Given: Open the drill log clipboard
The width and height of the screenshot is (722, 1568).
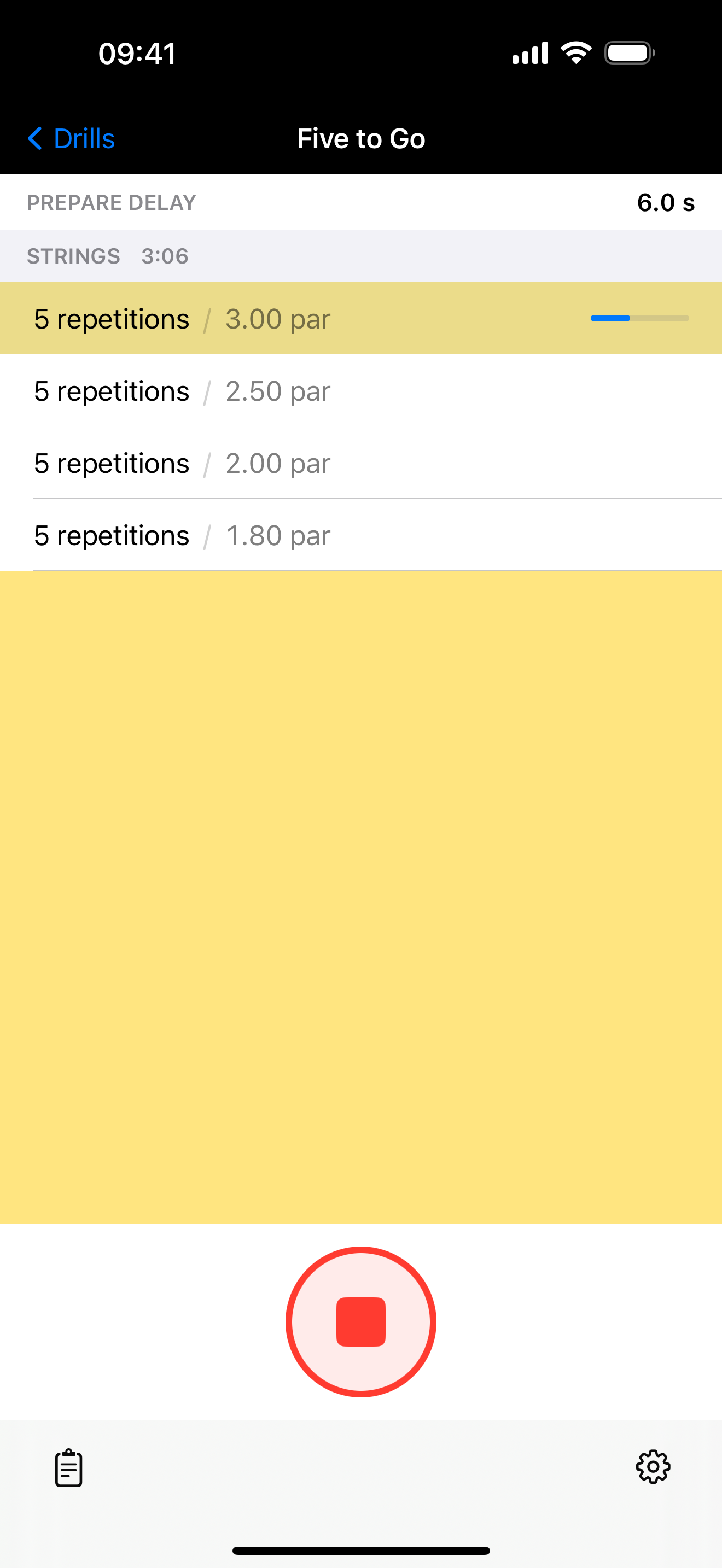Looking at the screenshot, I should [x=69, y=1467].
